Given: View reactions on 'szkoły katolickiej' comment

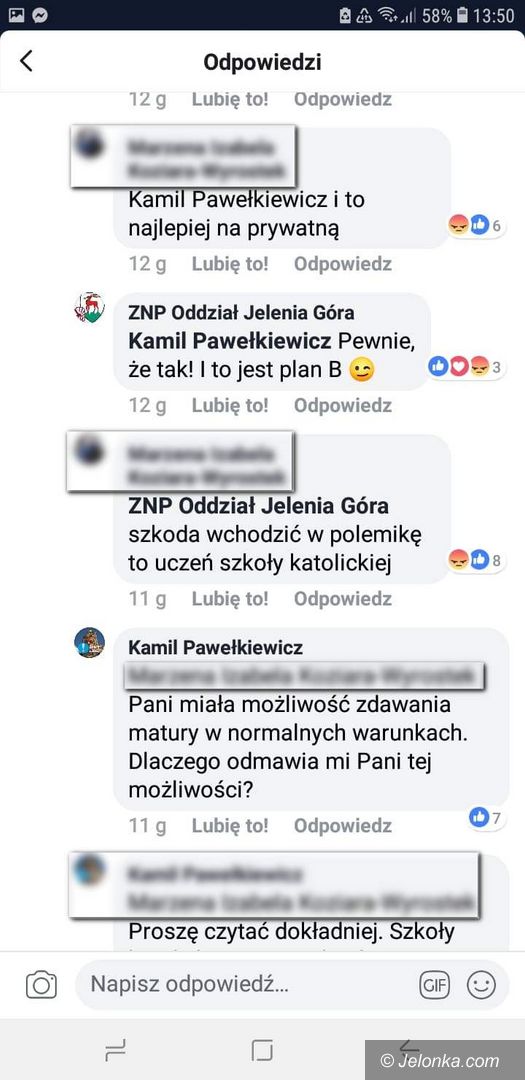Looking at the screenshot, I should pos(477,560).
